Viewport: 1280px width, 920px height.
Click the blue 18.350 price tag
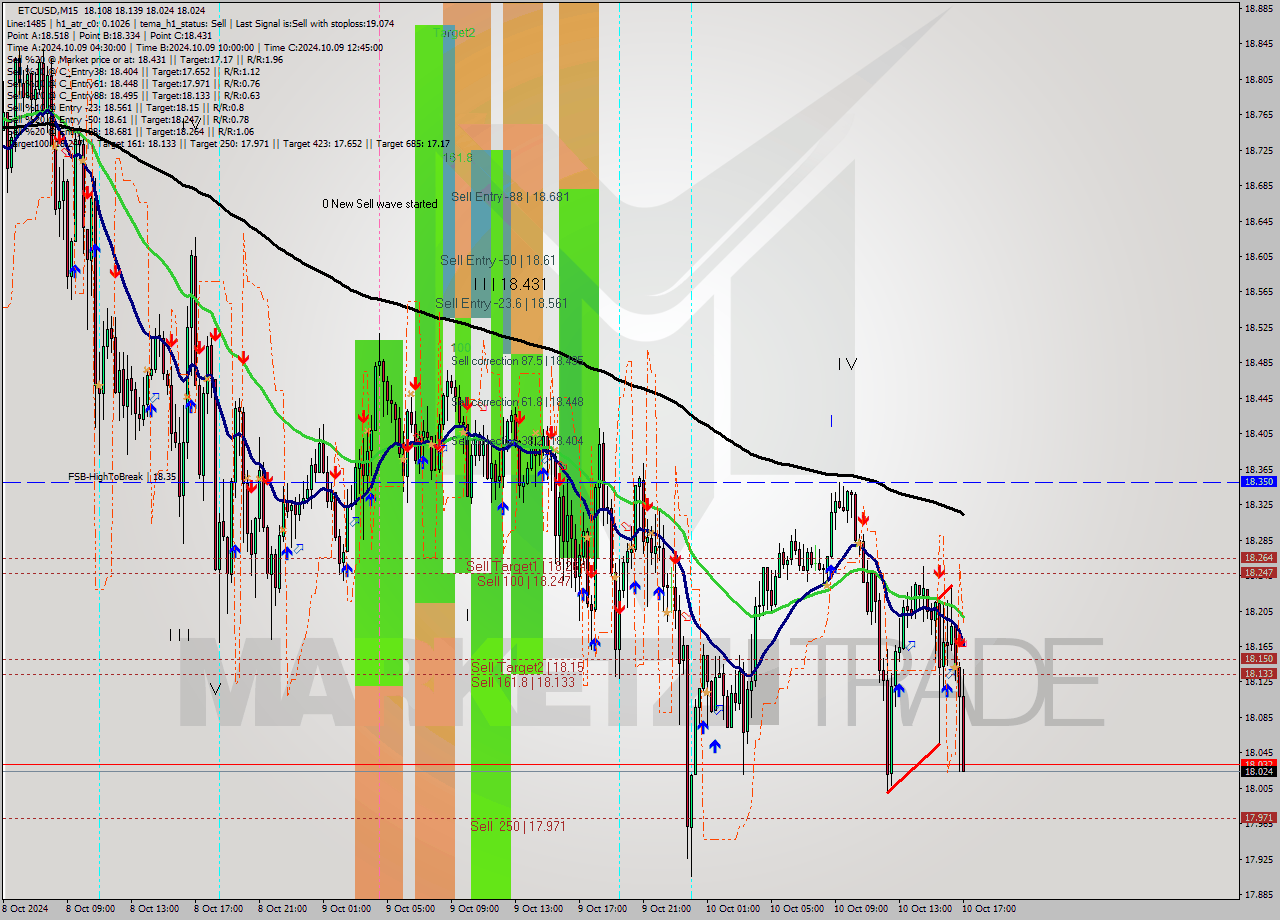click(x=1258, y=482)
